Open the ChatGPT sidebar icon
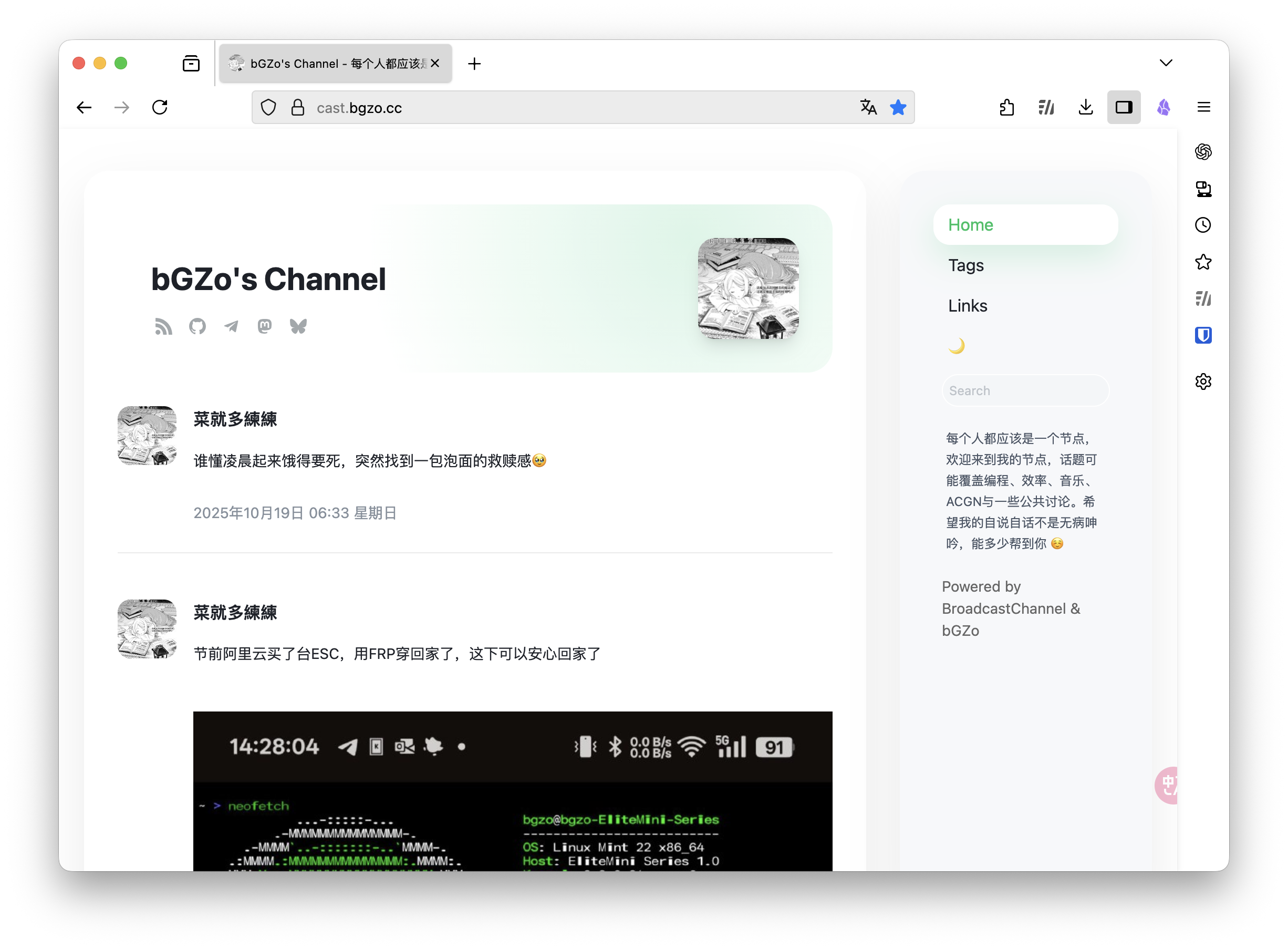 click(x=1203, y=152)
